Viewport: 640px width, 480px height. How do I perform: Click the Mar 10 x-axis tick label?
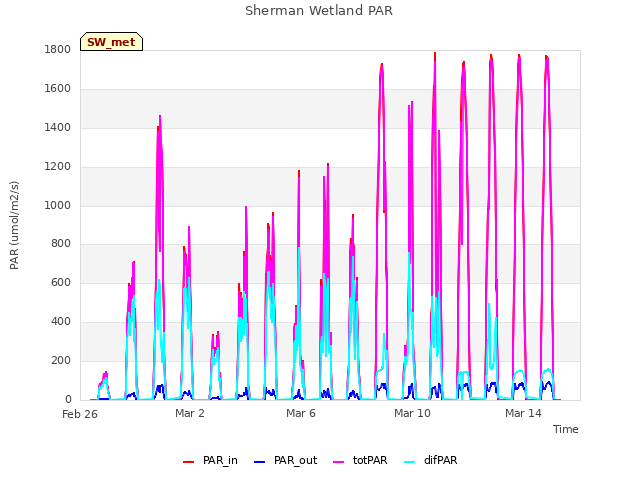[x=412, y=413]
